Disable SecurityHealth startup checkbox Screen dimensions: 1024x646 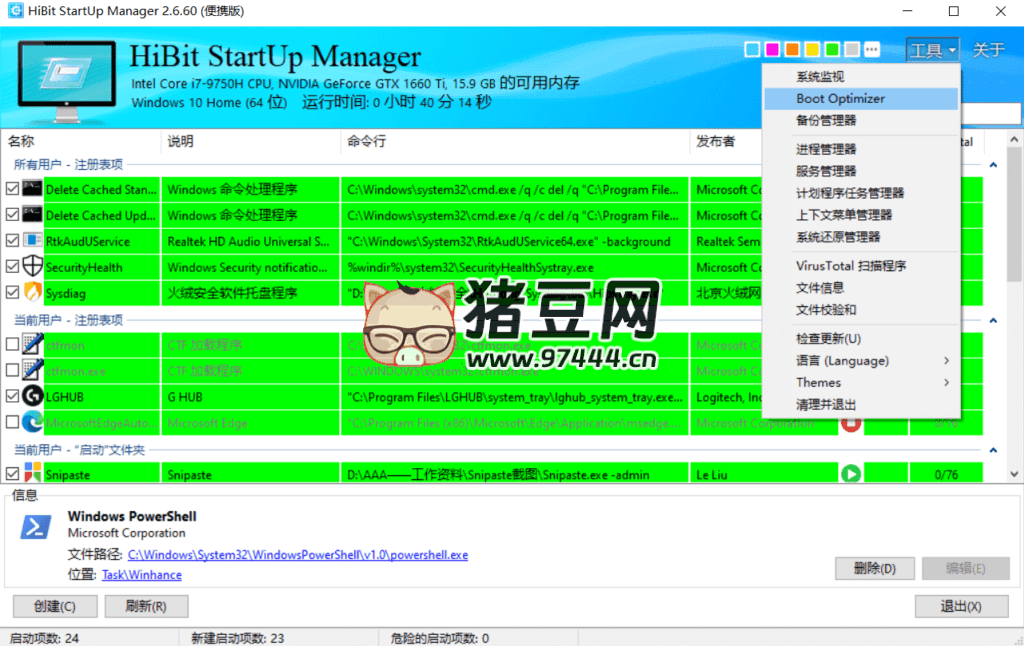pos(12,266)
